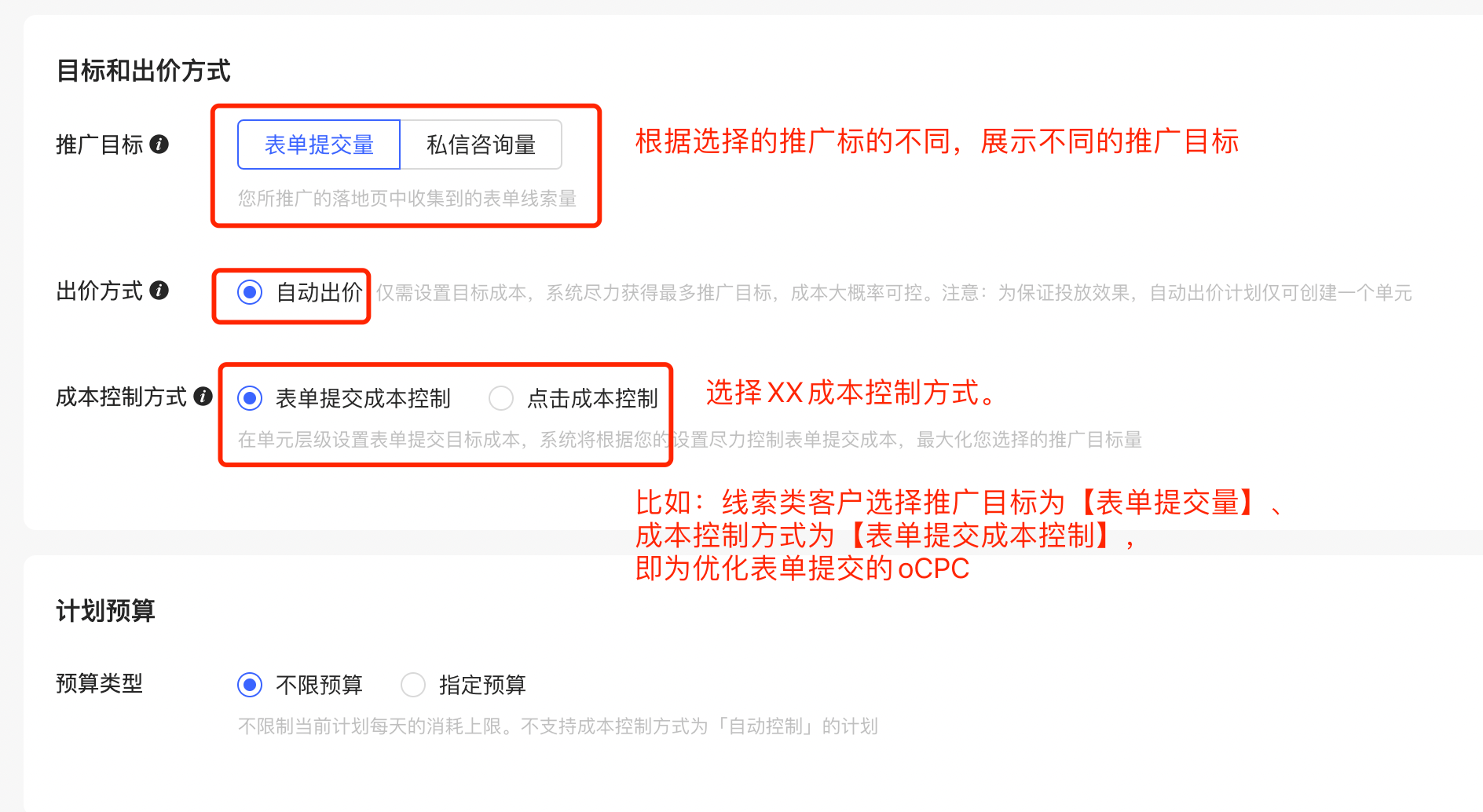Screen dimensions: 1483x812
Task: Choose the 不限预算 budget radio button
Action: coord(250,685)
